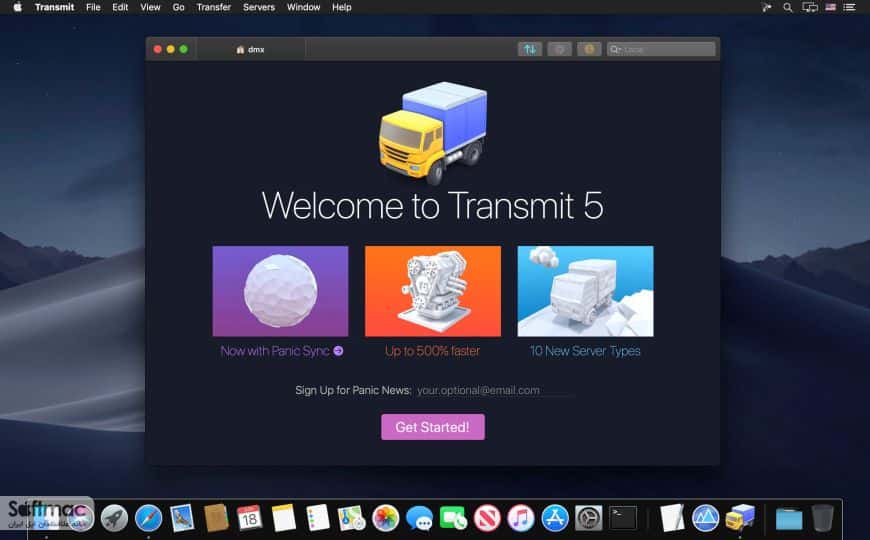This screenshot has width=870, height=540.
Task: Open Notification Center from the menu bar
Action: tap(849, 7)
